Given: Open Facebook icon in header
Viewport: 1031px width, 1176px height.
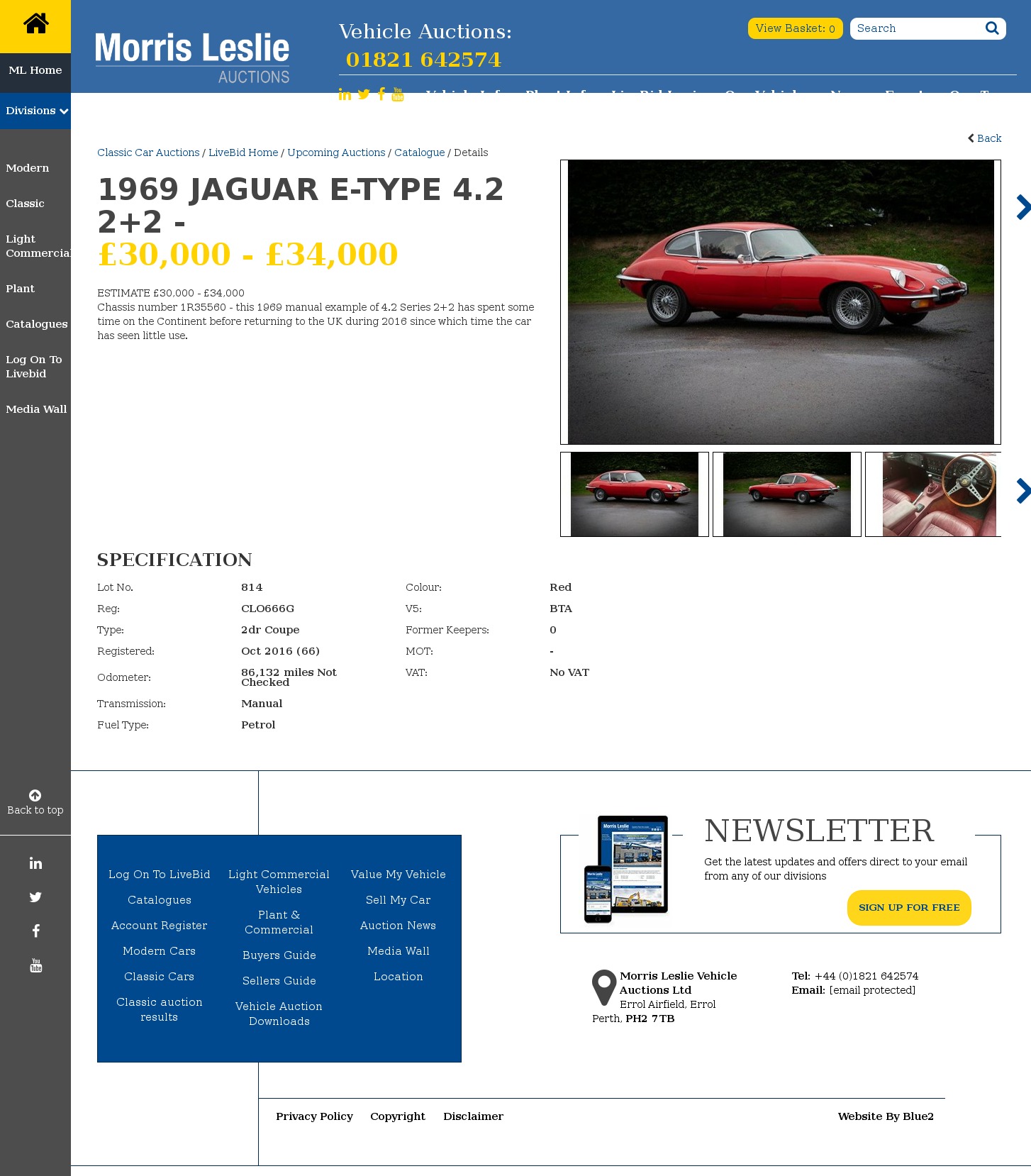Looking at the screenshot, I should pos(381,94).
